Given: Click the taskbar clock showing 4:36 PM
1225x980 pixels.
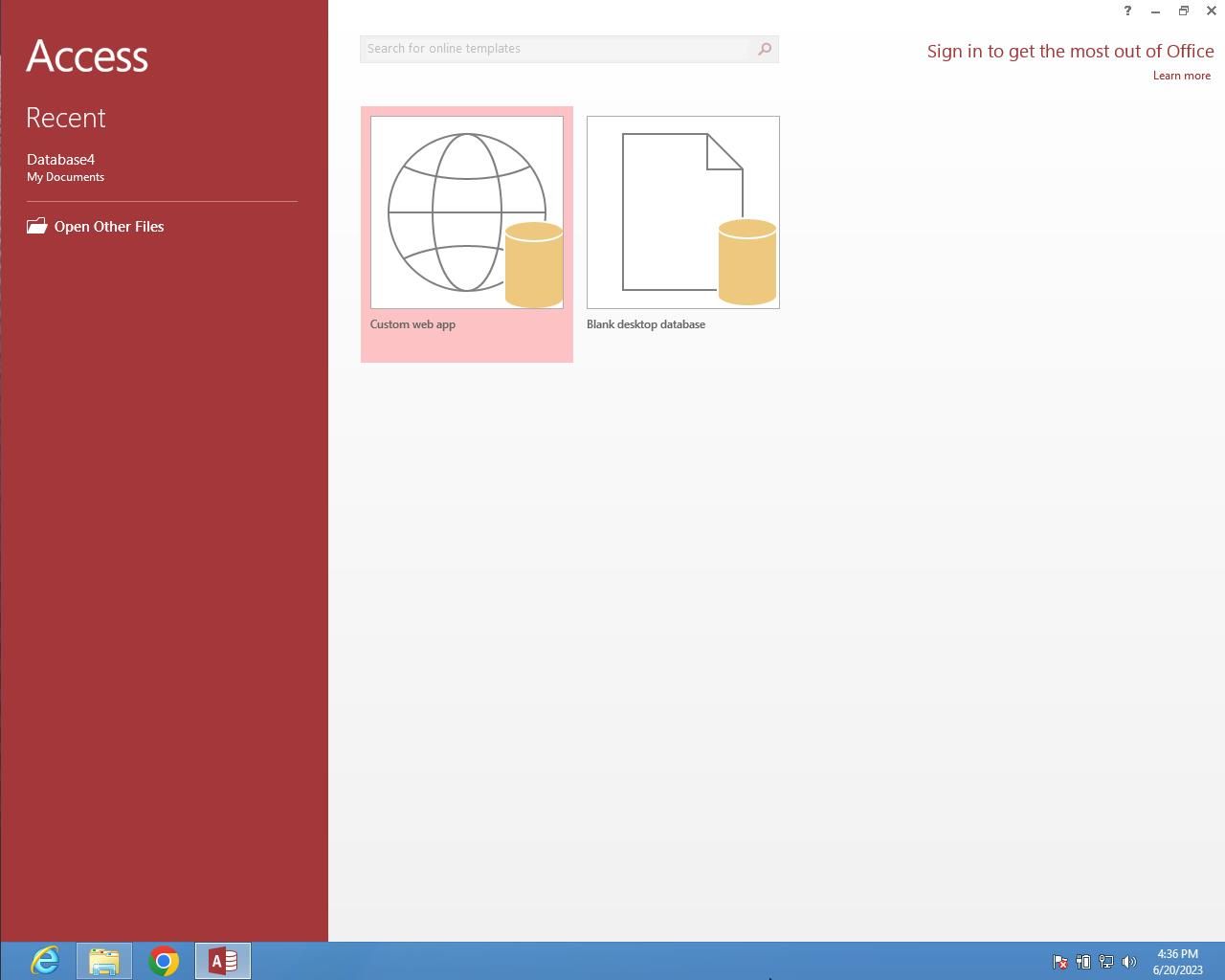Looking at the screenshot, I should click(x=1177, y=962).
